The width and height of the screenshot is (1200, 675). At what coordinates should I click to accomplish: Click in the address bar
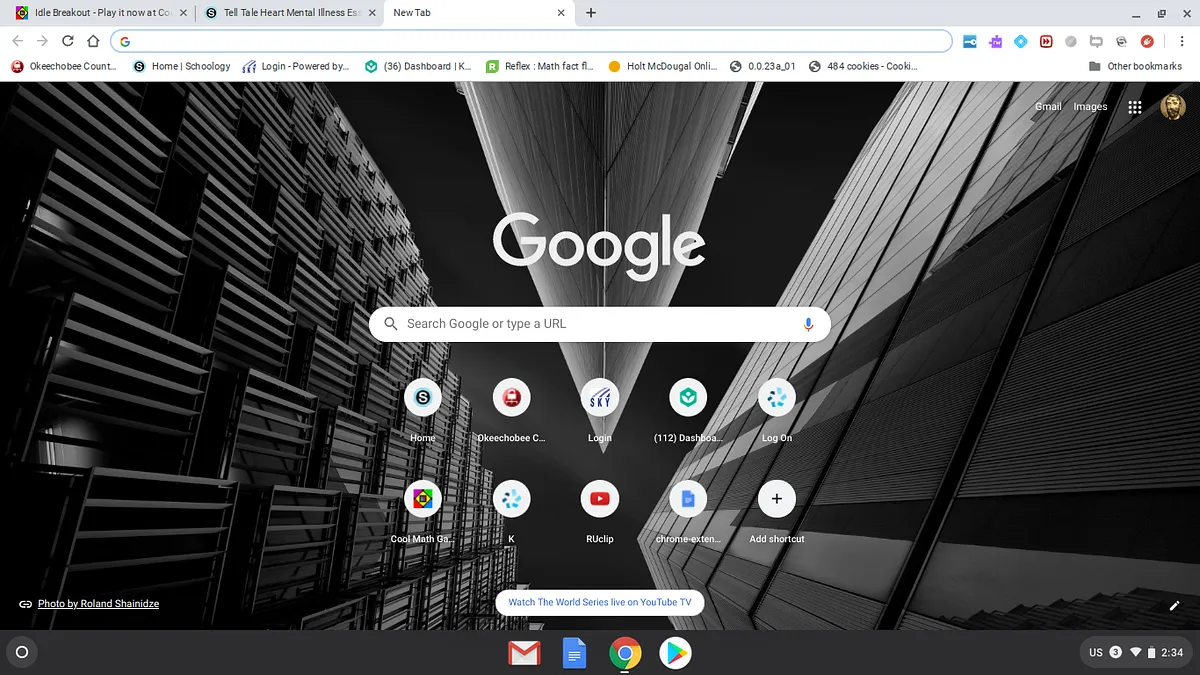click(x=530, y=41)
